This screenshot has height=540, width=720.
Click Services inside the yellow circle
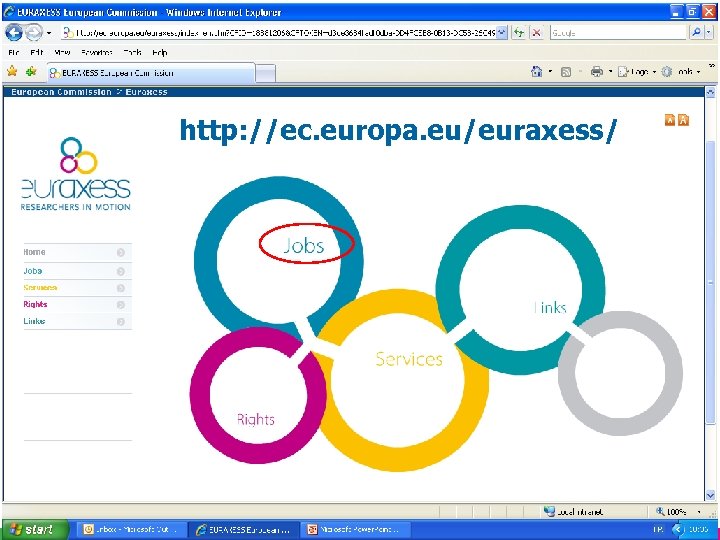pyautogui.click(x=409, y=359)
